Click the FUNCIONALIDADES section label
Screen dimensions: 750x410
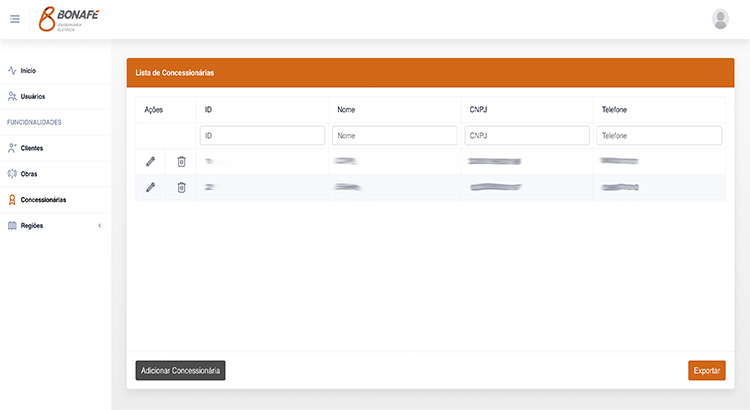(34, 122)
